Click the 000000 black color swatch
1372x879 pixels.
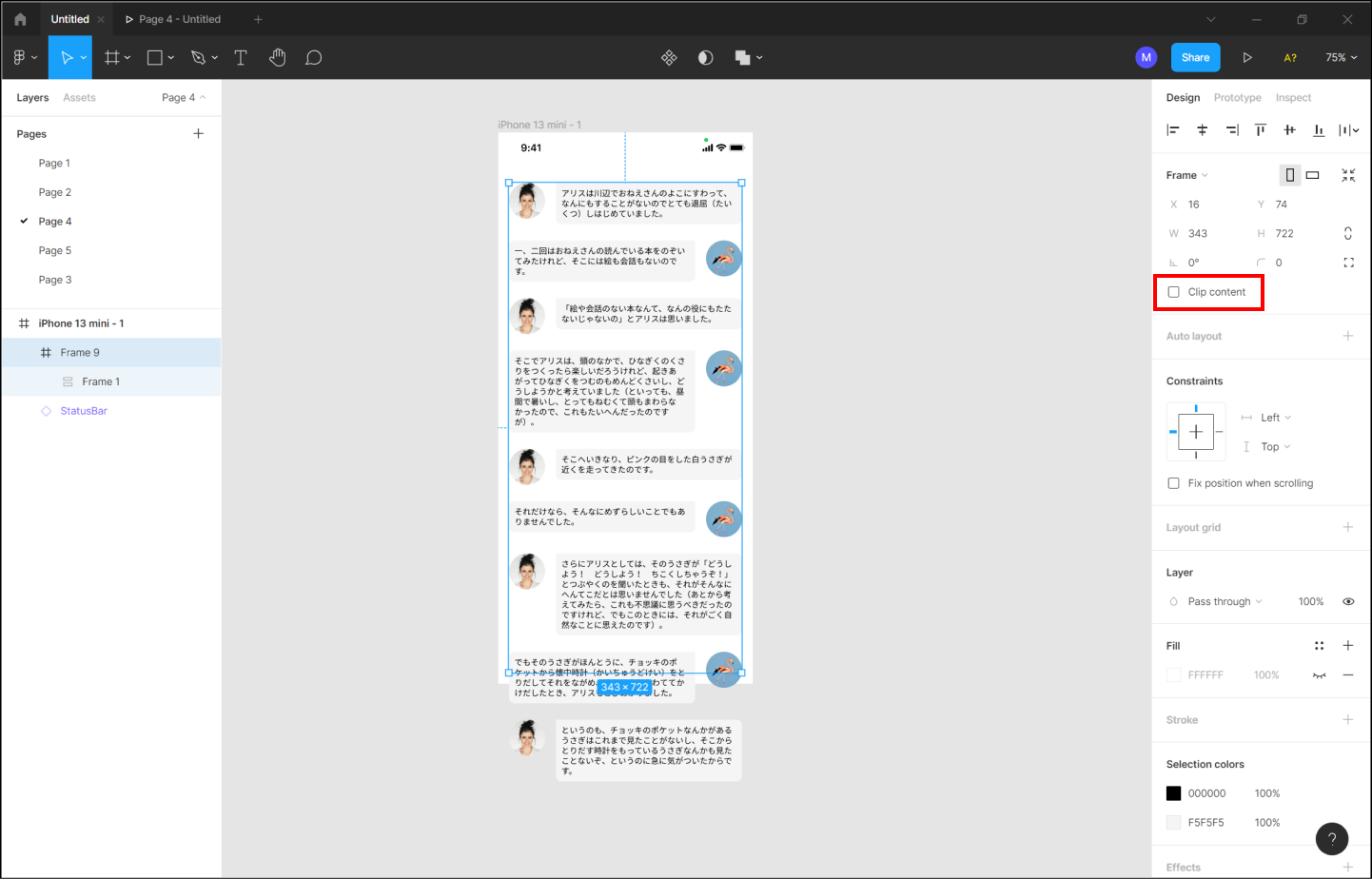pos(1174,793)
